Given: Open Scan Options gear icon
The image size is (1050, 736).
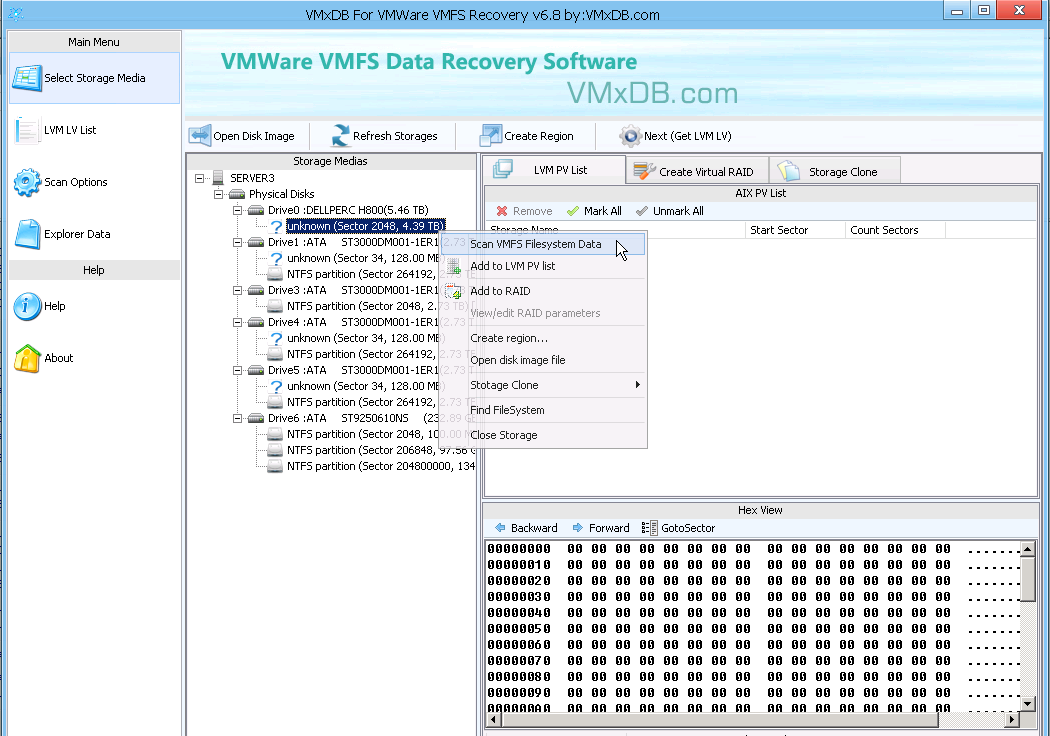Looking at the screenshot, I should pos(27,182).
